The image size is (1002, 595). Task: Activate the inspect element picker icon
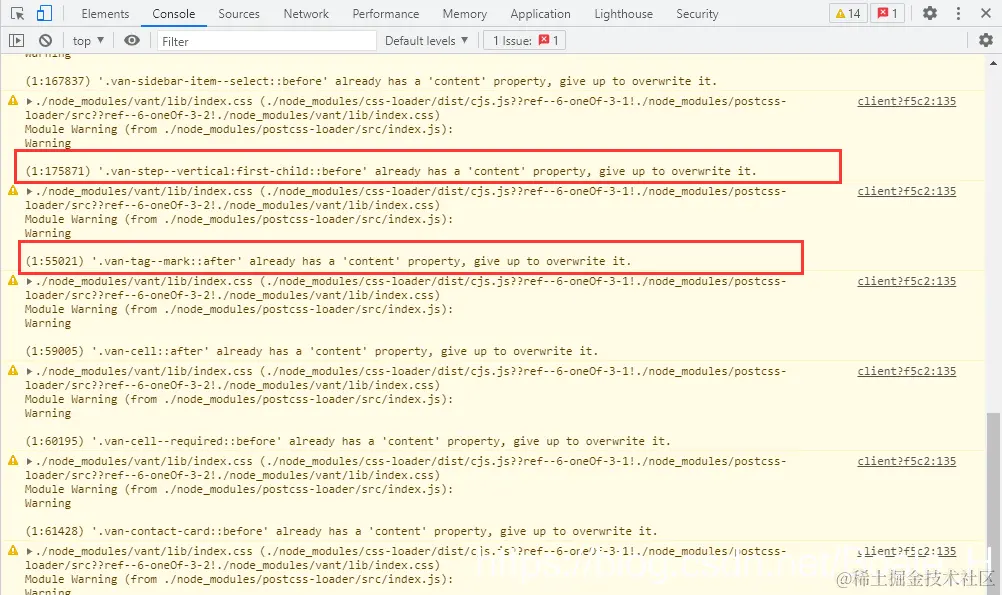click(x=17, y=13)
